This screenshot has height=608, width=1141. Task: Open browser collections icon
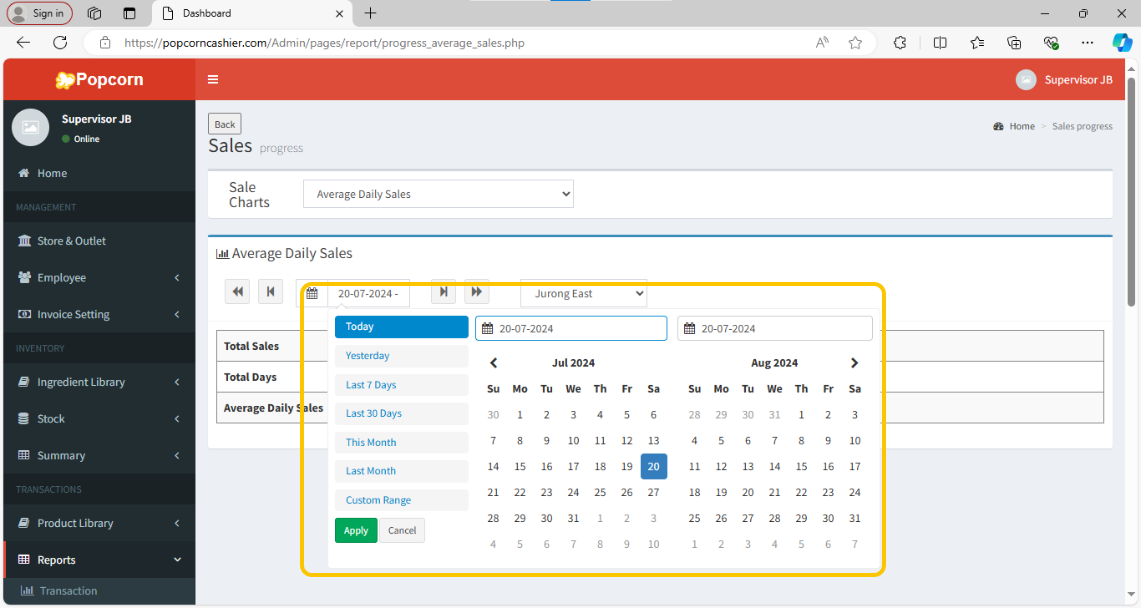(x=1014, y=43)
